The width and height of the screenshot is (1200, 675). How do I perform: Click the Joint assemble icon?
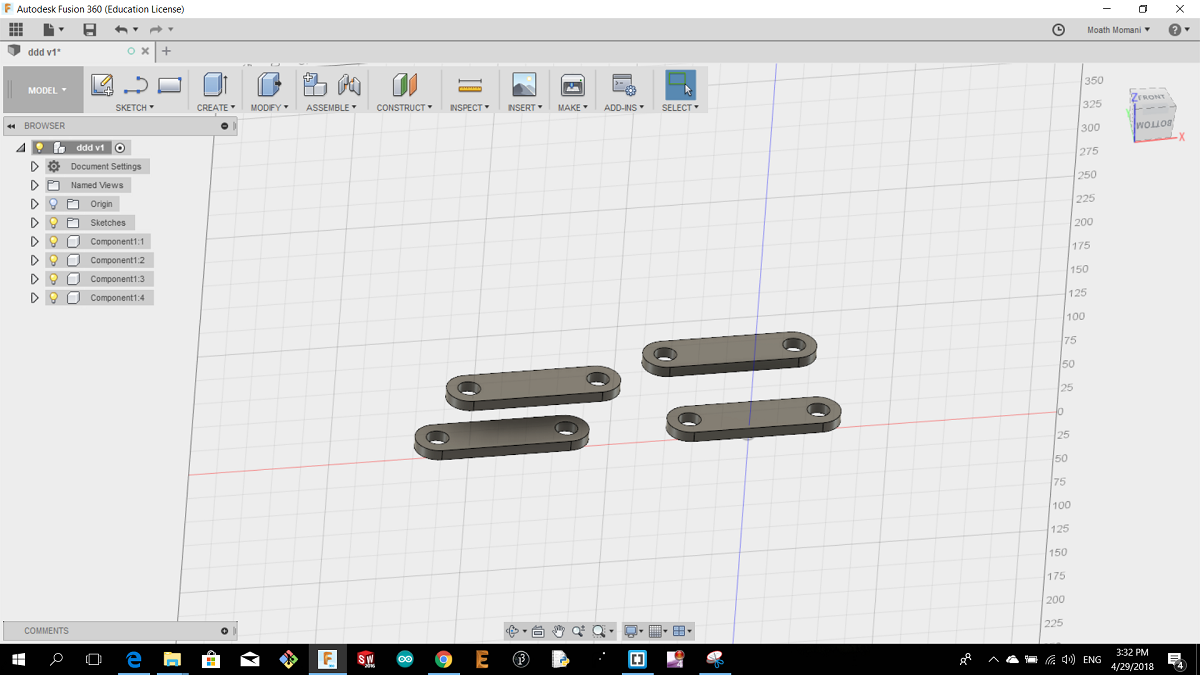[349, 85]
